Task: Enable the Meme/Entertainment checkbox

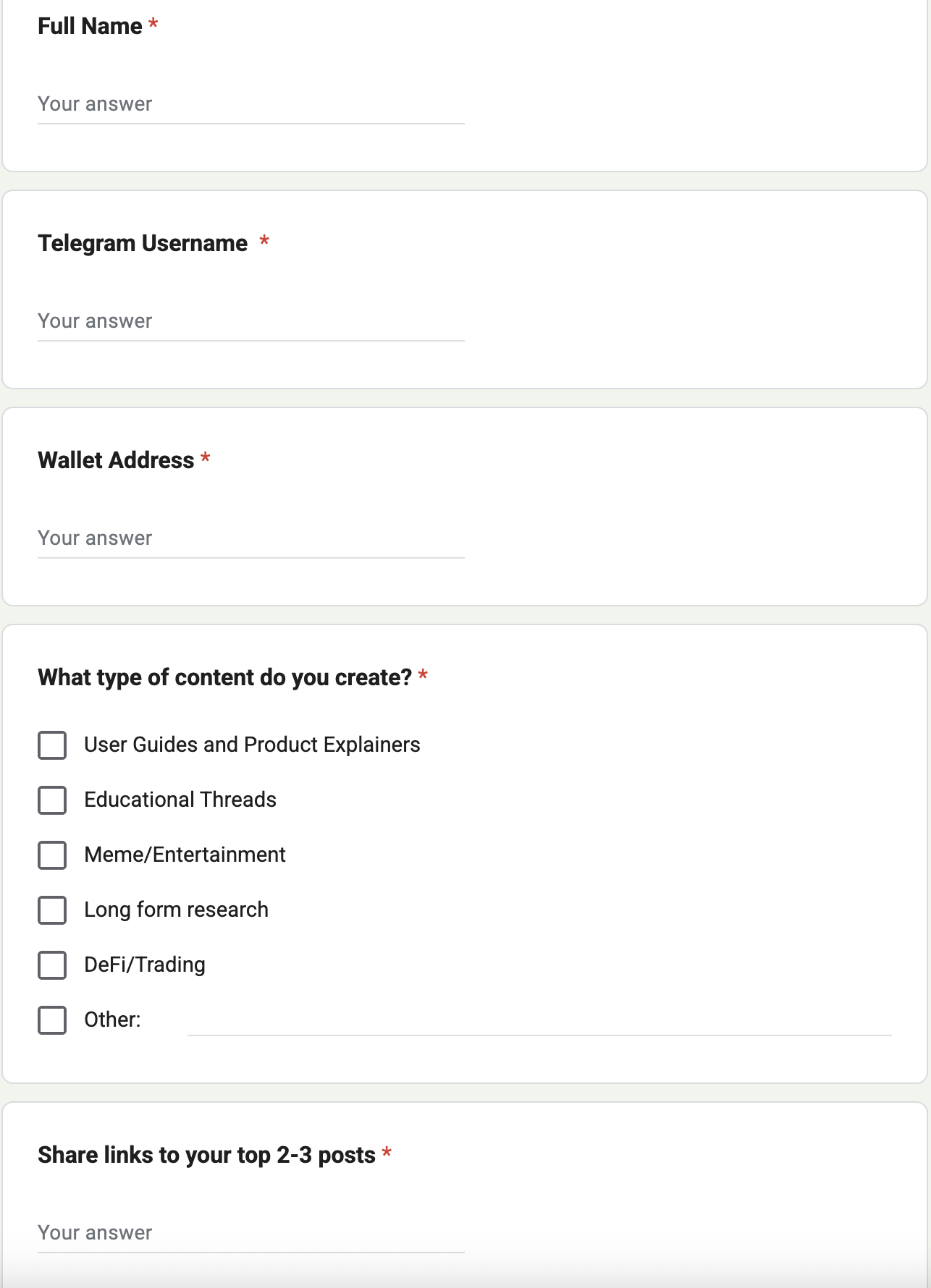Action: [x=52, y=855]
